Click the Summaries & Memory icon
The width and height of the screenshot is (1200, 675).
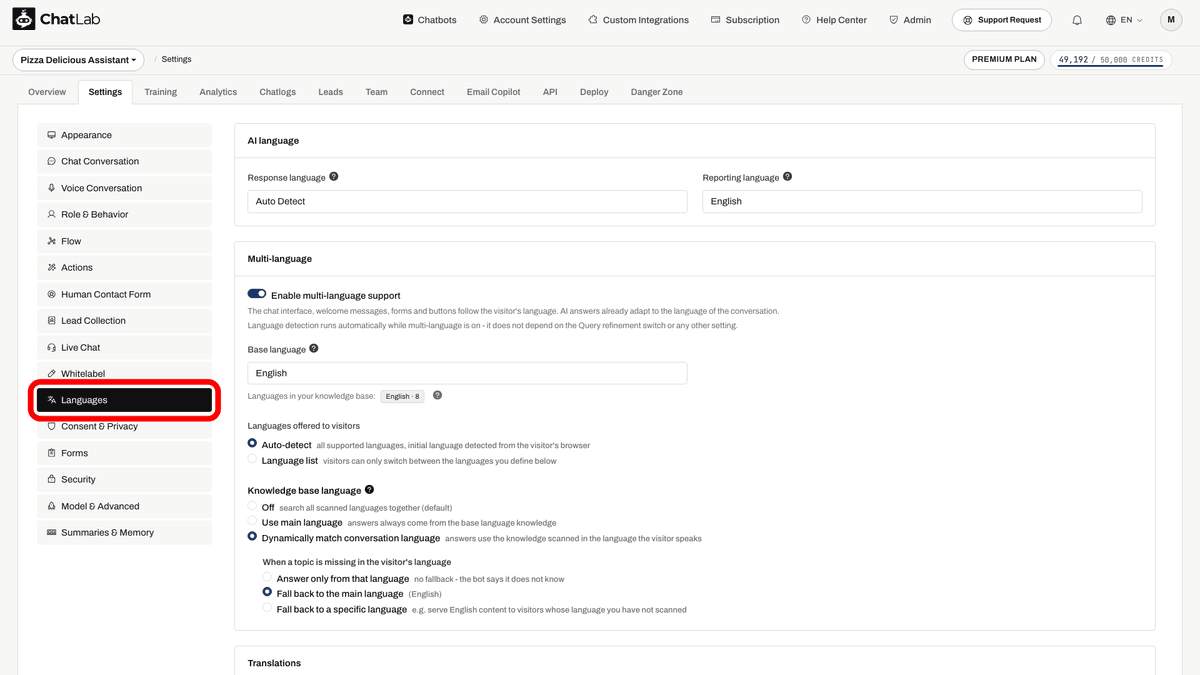point(51,533)
